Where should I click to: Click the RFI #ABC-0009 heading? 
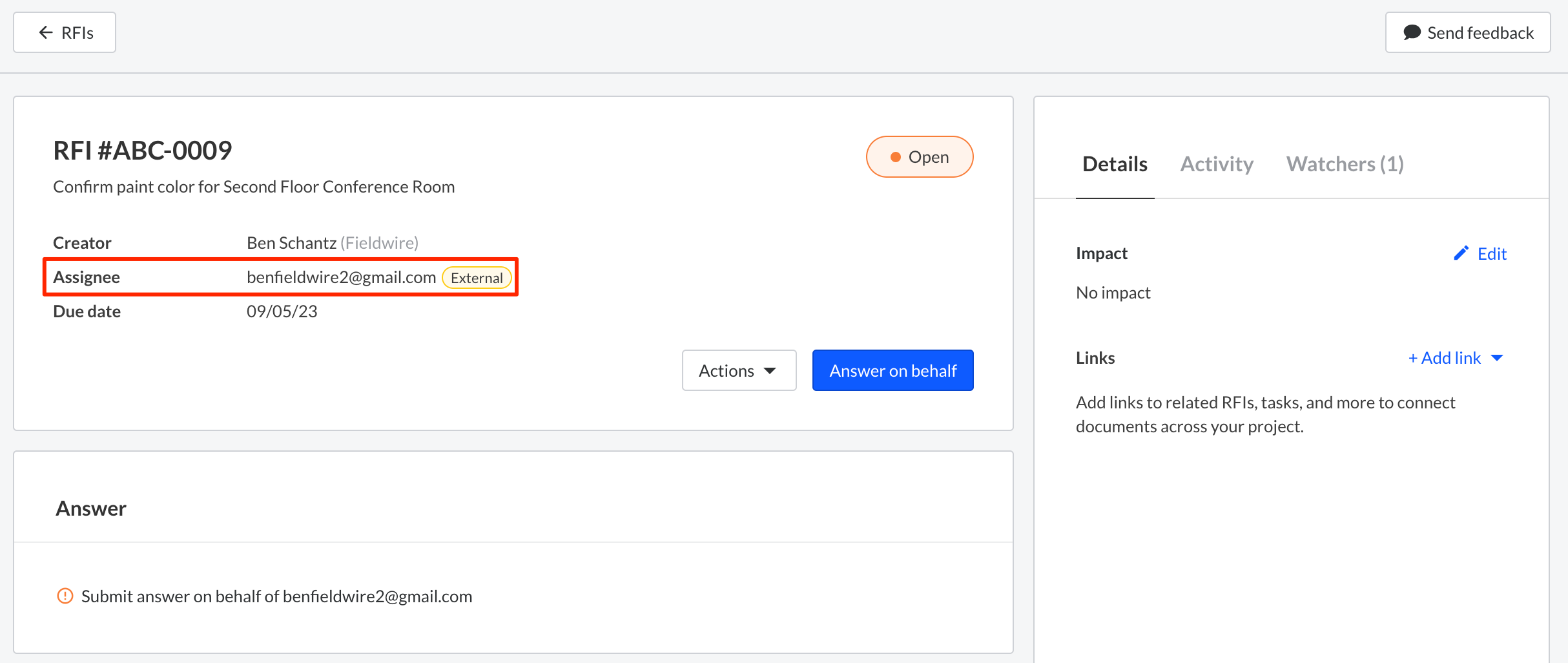point(142,151)
